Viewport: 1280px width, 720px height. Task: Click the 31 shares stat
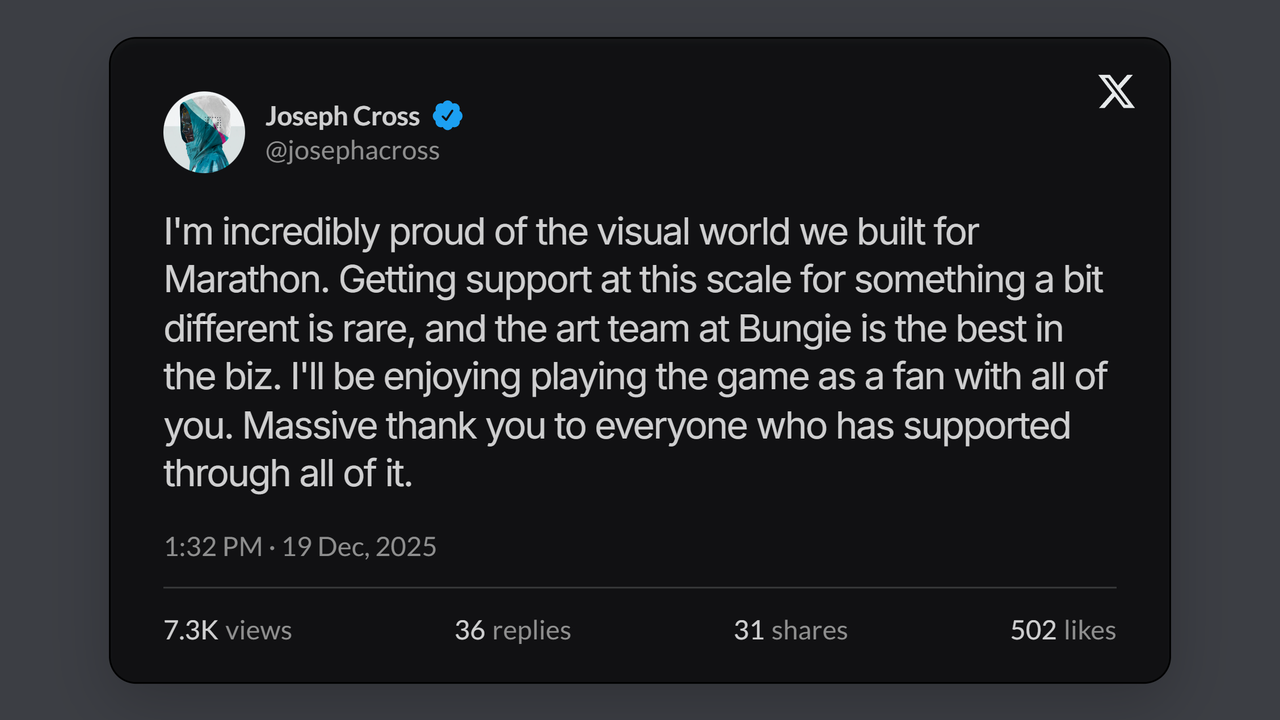[x=790, y=630]
